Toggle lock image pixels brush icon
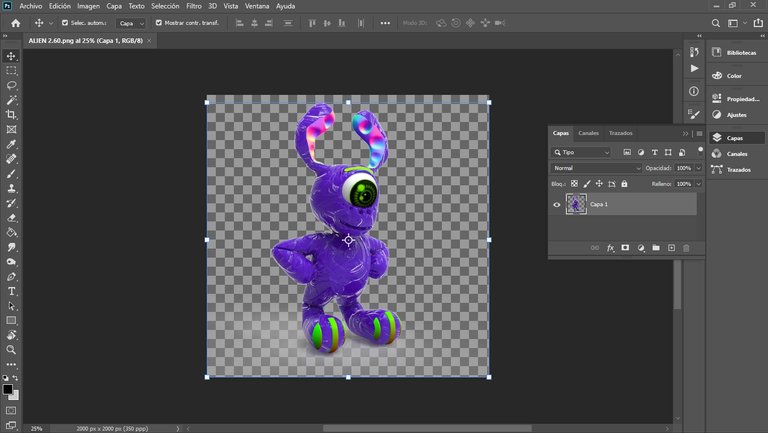This screenshot has height=433, width=768. click(587, 184)
